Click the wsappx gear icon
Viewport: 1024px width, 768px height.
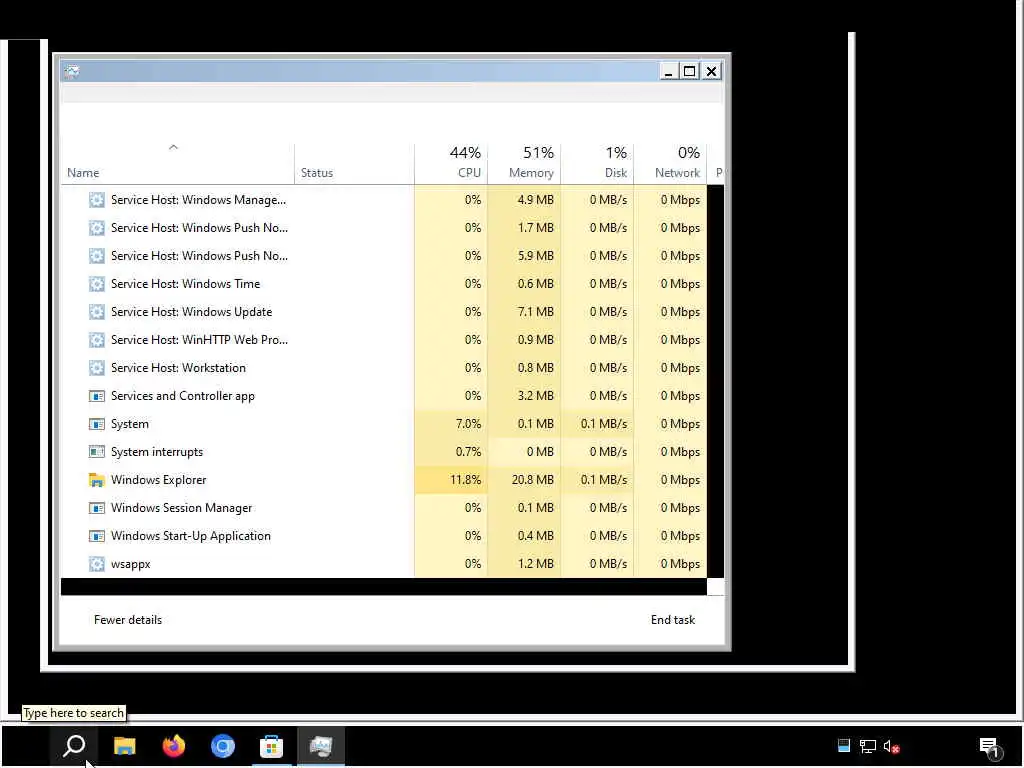click(x=97, y=564)
